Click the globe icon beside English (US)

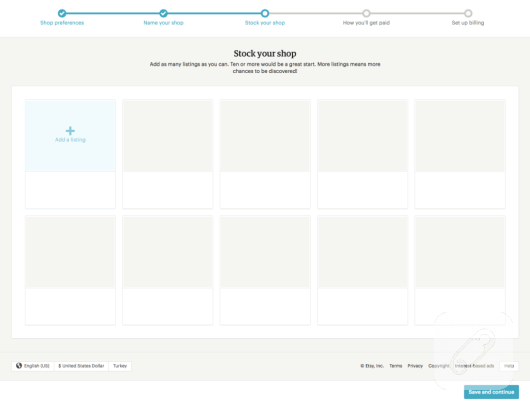pos(19,365)
